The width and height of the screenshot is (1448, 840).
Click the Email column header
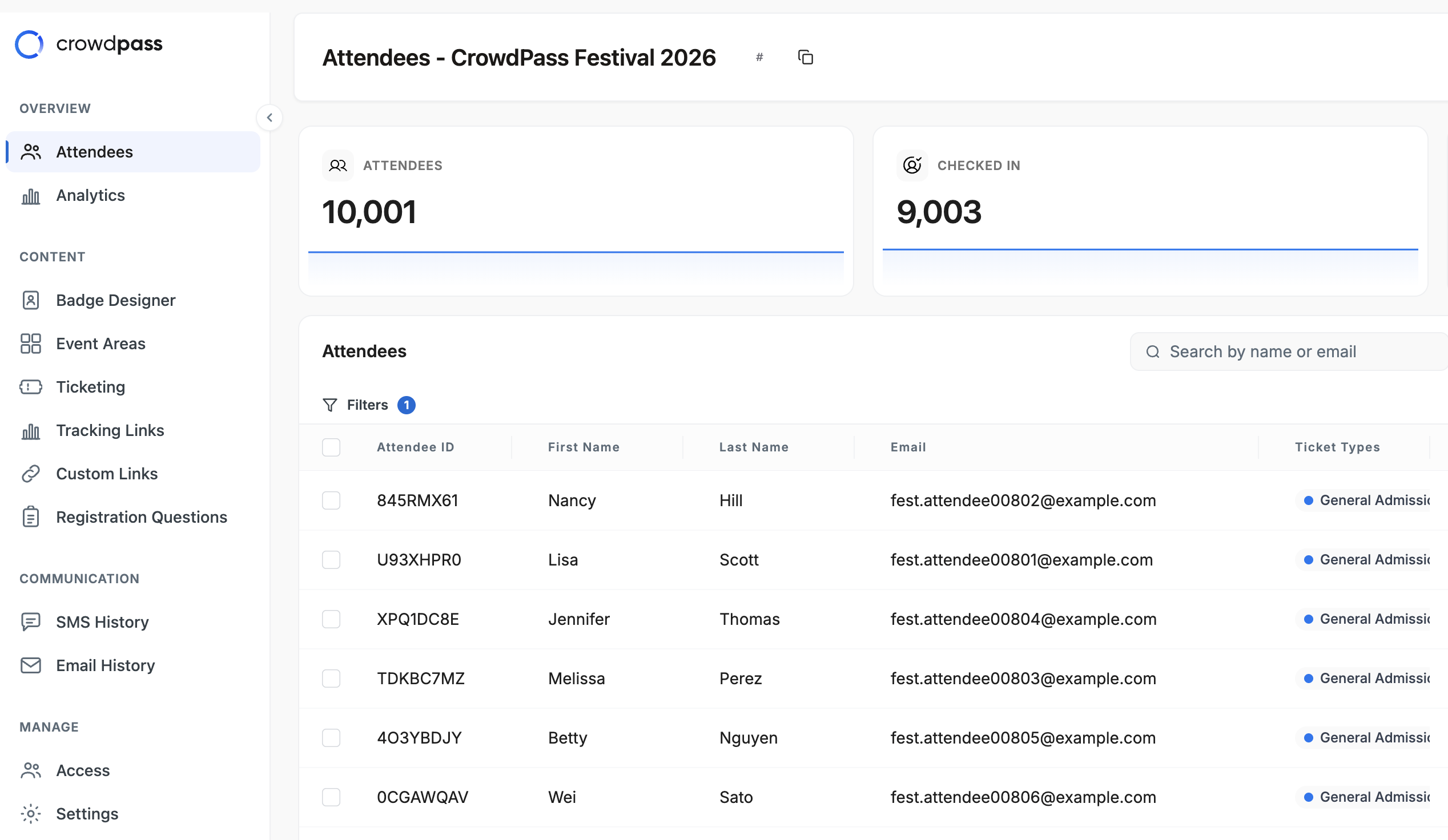click(908, 447)
